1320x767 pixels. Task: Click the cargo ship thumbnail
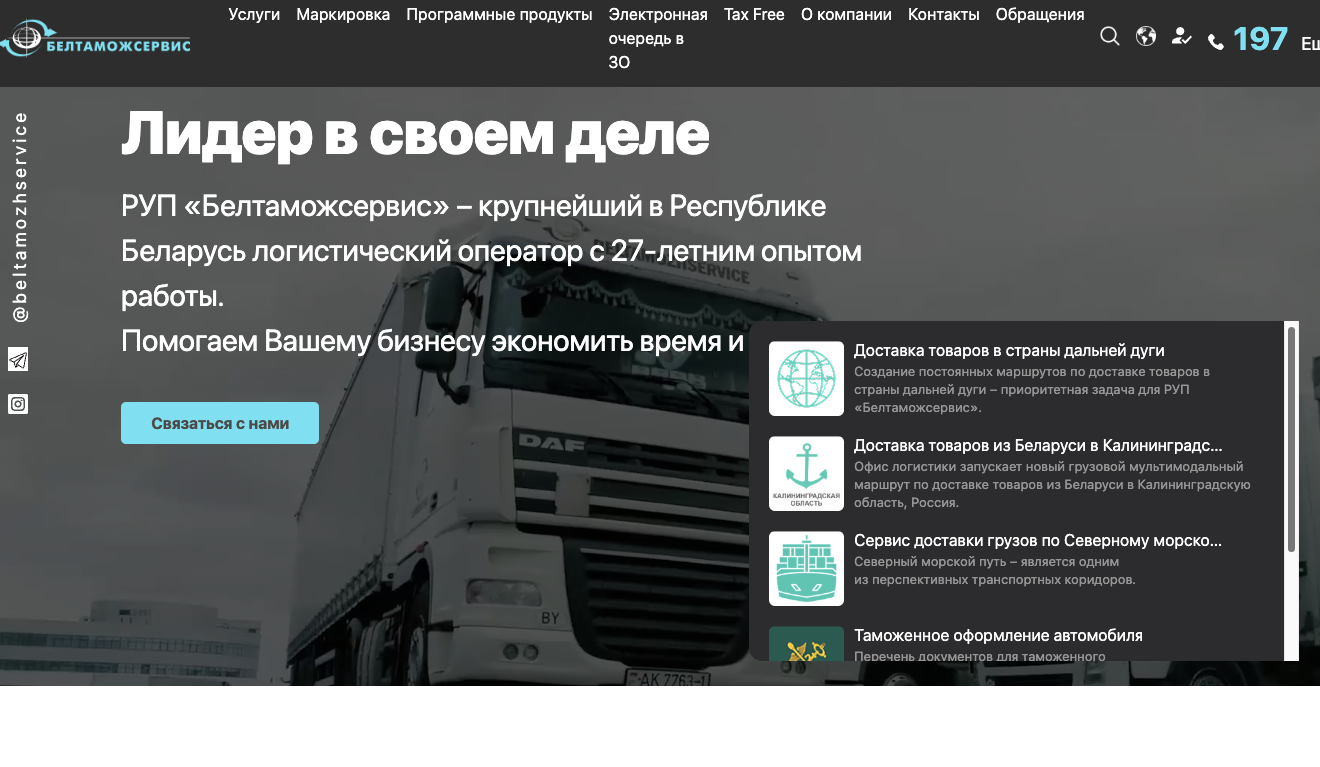coord(806,569)
